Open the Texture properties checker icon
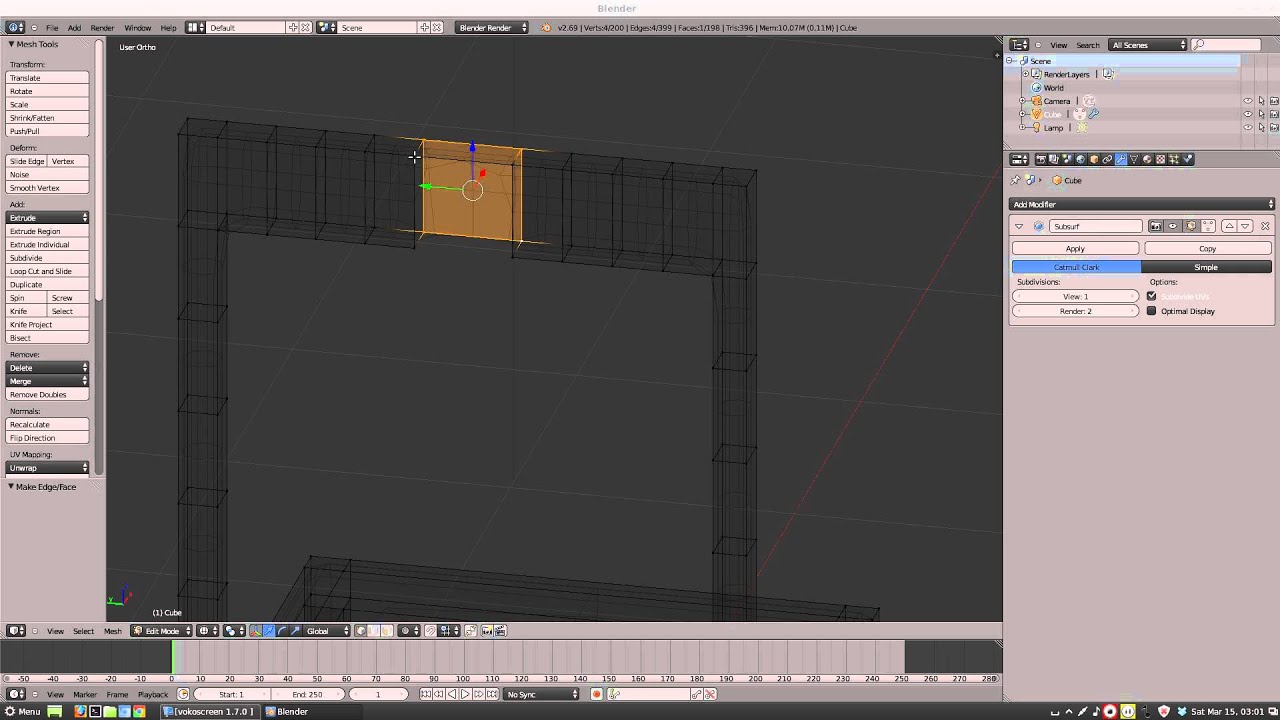This screenshot has width=1280, height=720. pyautogui.click(x=1160, y=159)
